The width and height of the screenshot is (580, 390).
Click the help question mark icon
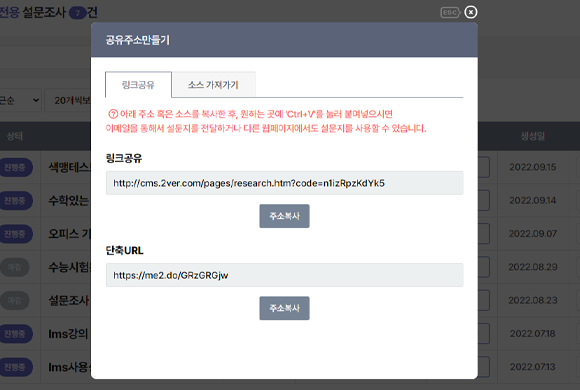[x=113, y=114]
